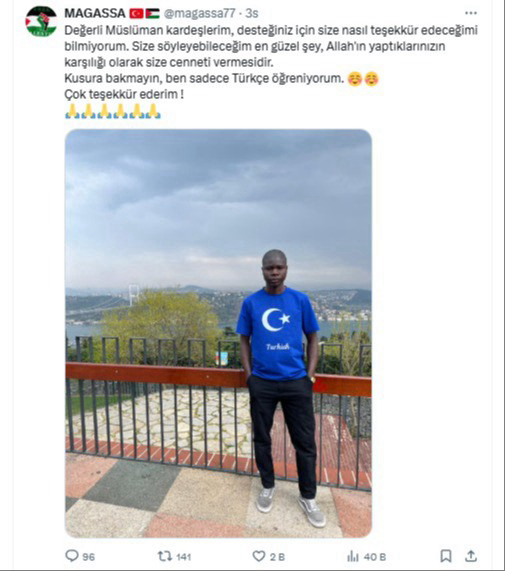Click the retweet count 141
The height and width of the screenshot is (571, 505).
click(x=184, y=557)
